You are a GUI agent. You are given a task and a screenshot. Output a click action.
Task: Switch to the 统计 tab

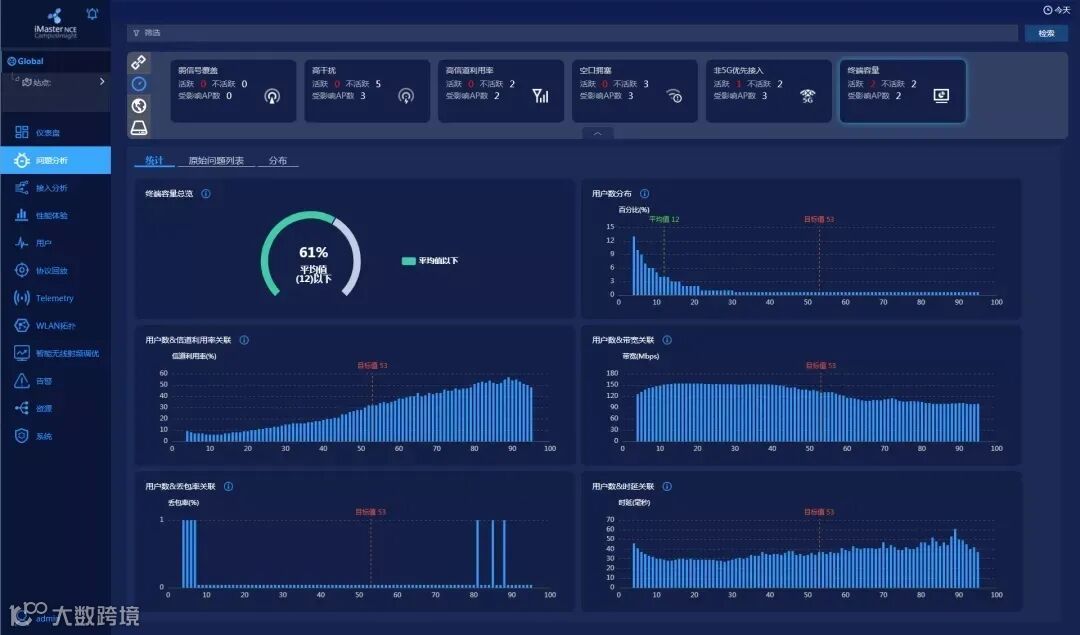tap(154, 160)
